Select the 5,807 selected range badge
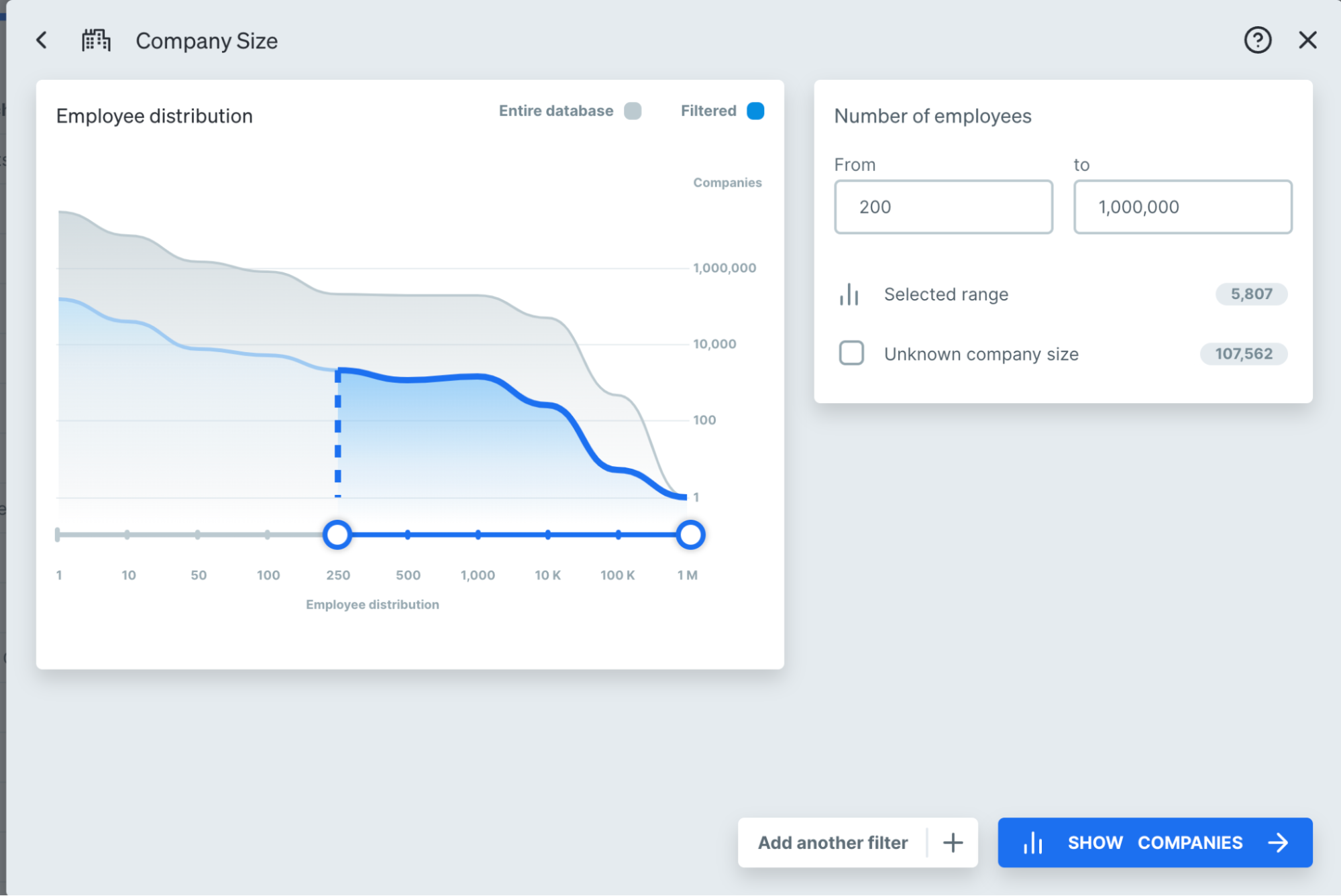1341x896 pixels. click(1250, 294)
